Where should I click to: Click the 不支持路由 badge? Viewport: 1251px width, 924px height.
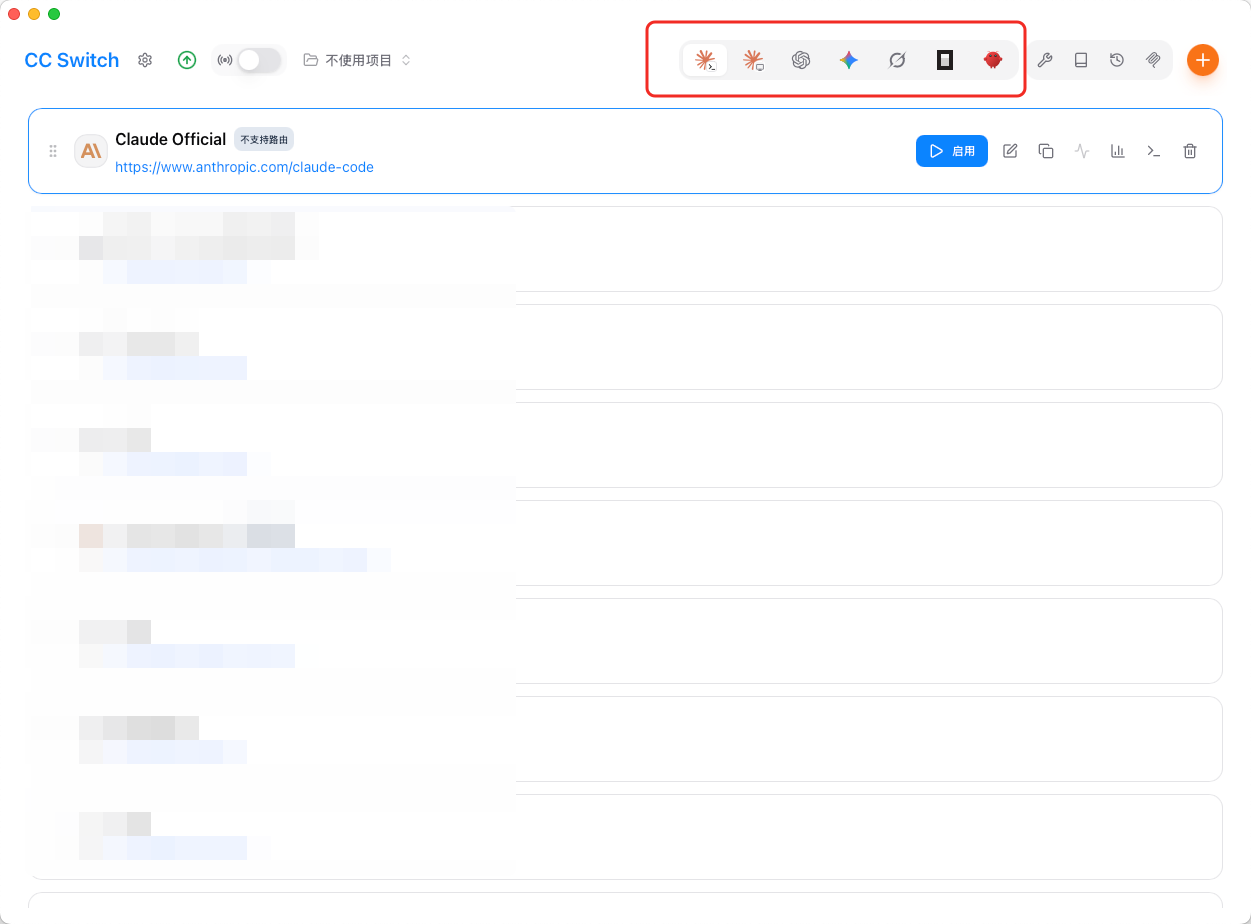tap(264, 139)
